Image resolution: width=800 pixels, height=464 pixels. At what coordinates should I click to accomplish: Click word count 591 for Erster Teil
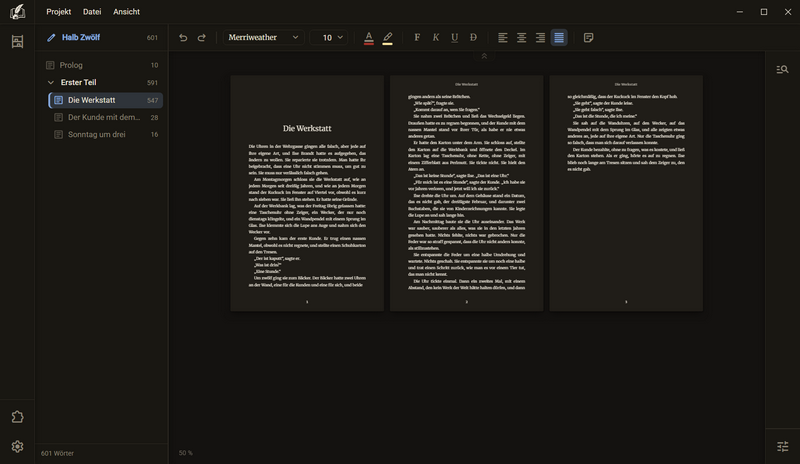[153, 83]
